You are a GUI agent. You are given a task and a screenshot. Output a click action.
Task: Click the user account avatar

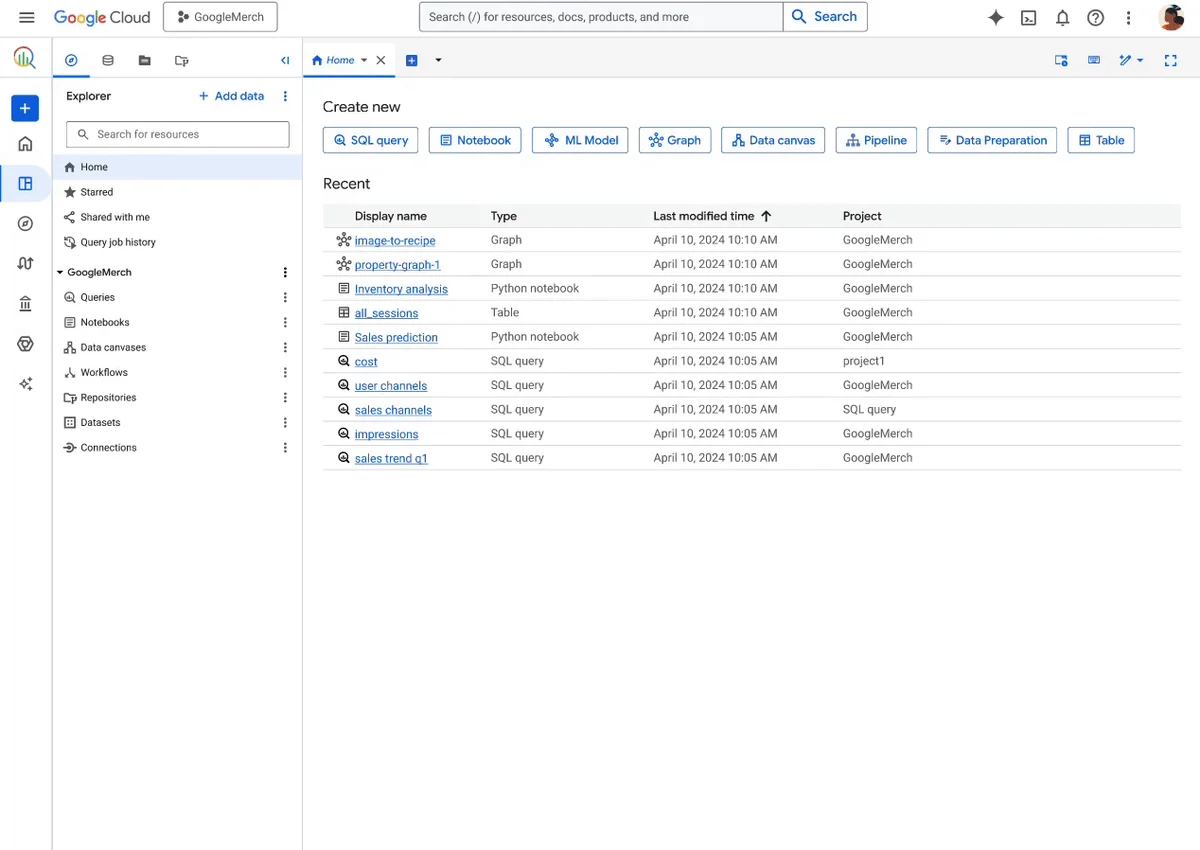tap(1171, 17)
